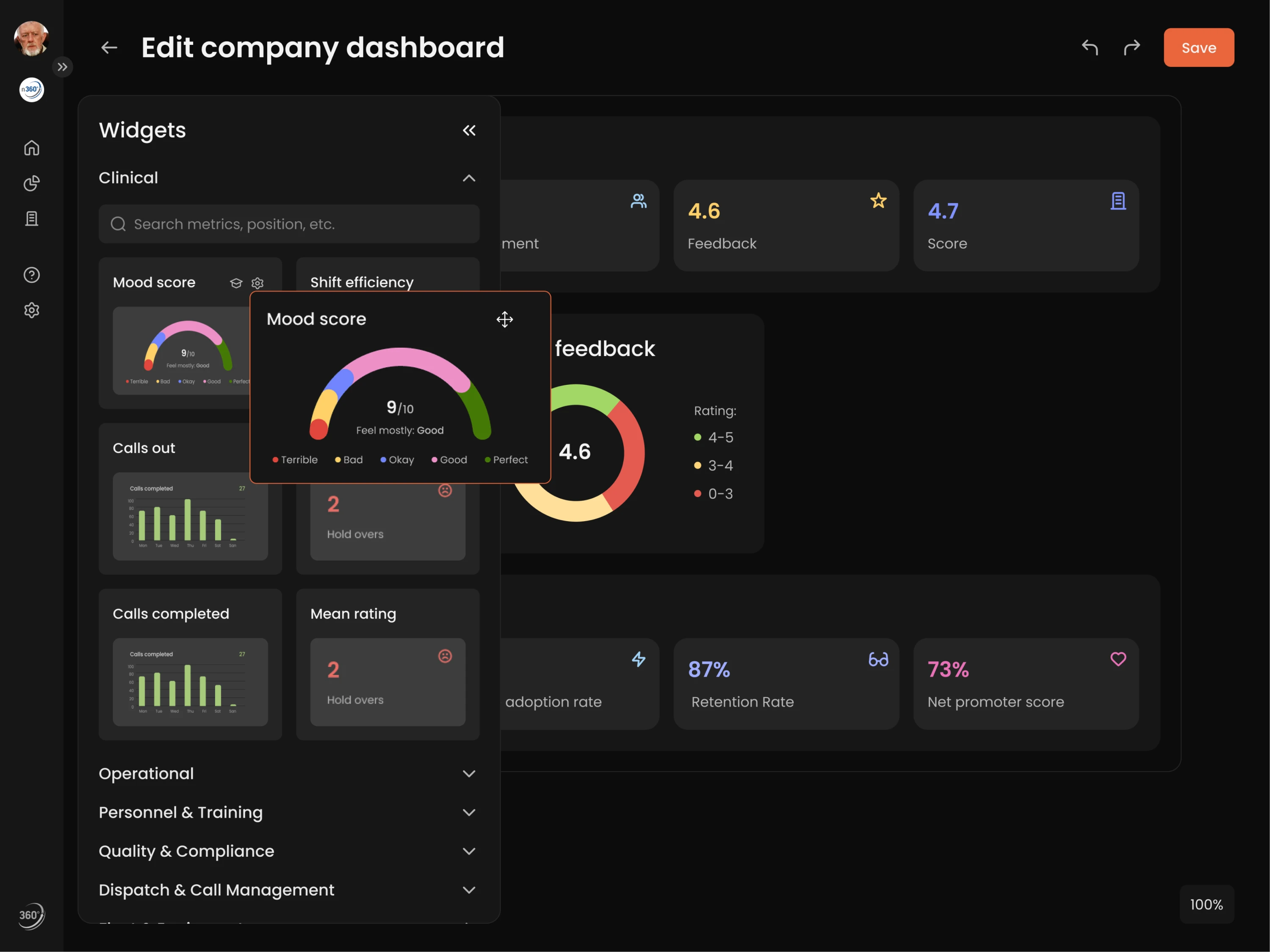Select the Calls out widget thumbnail
Screen dimensions: 1270x952
(190, 516)
